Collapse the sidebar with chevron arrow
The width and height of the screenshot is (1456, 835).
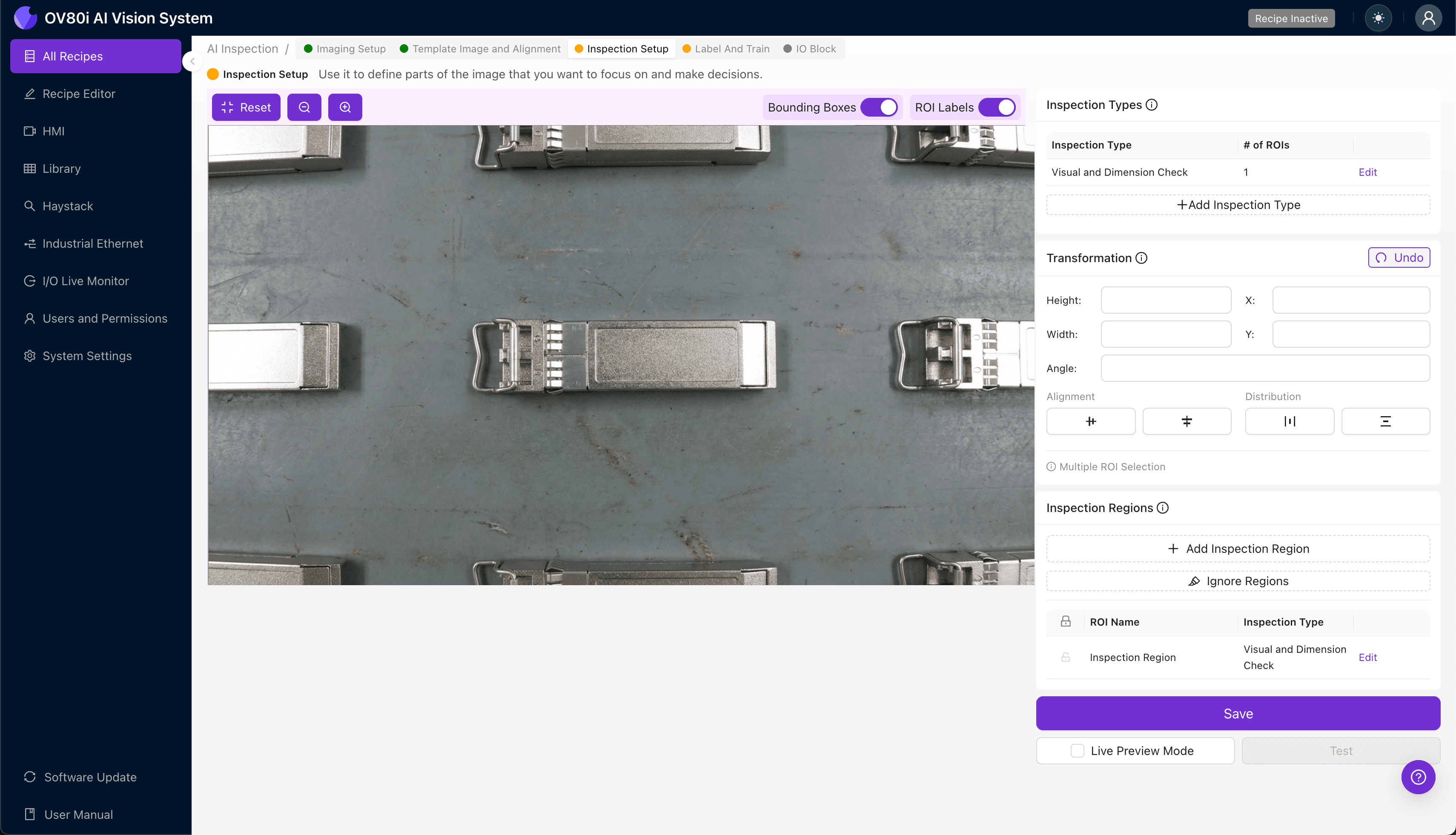(192, 61)
